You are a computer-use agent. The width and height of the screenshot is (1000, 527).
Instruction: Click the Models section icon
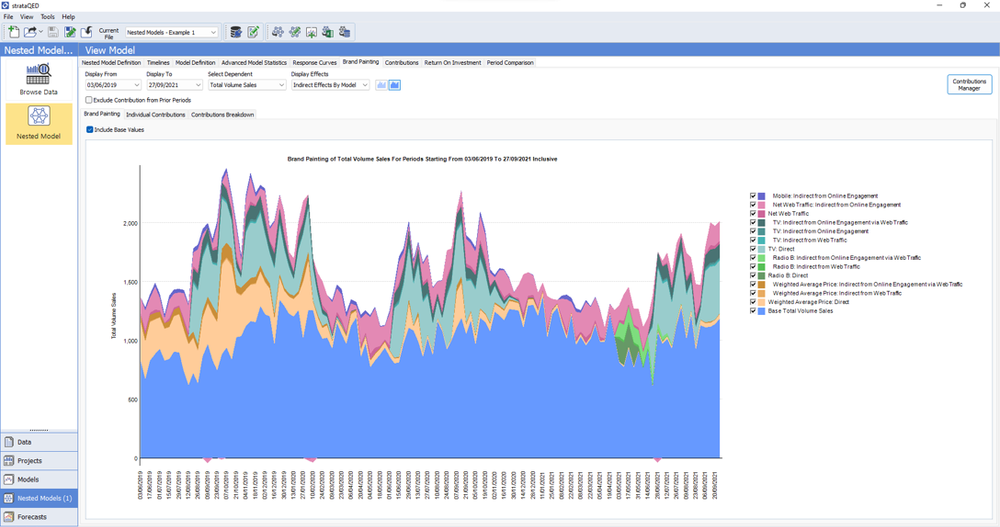(9, 479)
